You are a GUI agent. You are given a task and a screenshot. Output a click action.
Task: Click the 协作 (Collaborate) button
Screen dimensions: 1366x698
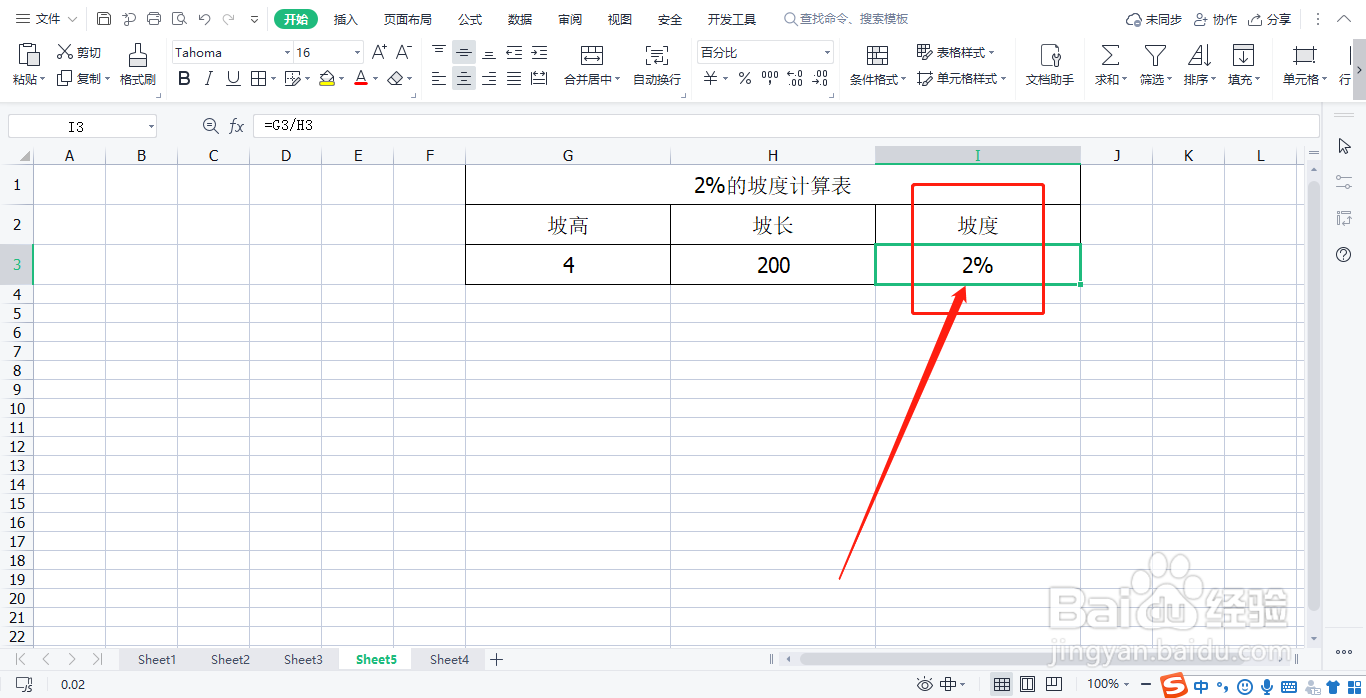point(1215,18)
